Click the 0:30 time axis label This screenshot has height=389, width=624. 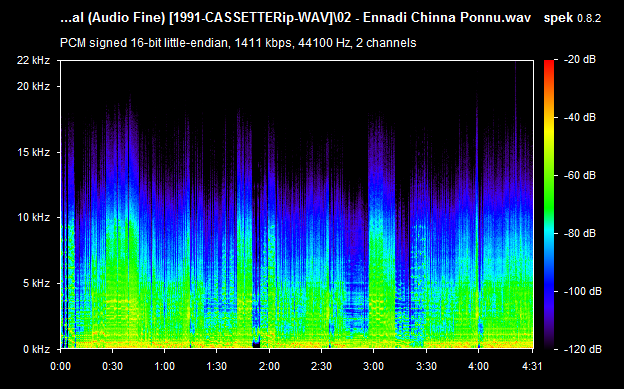coord(112,366)
